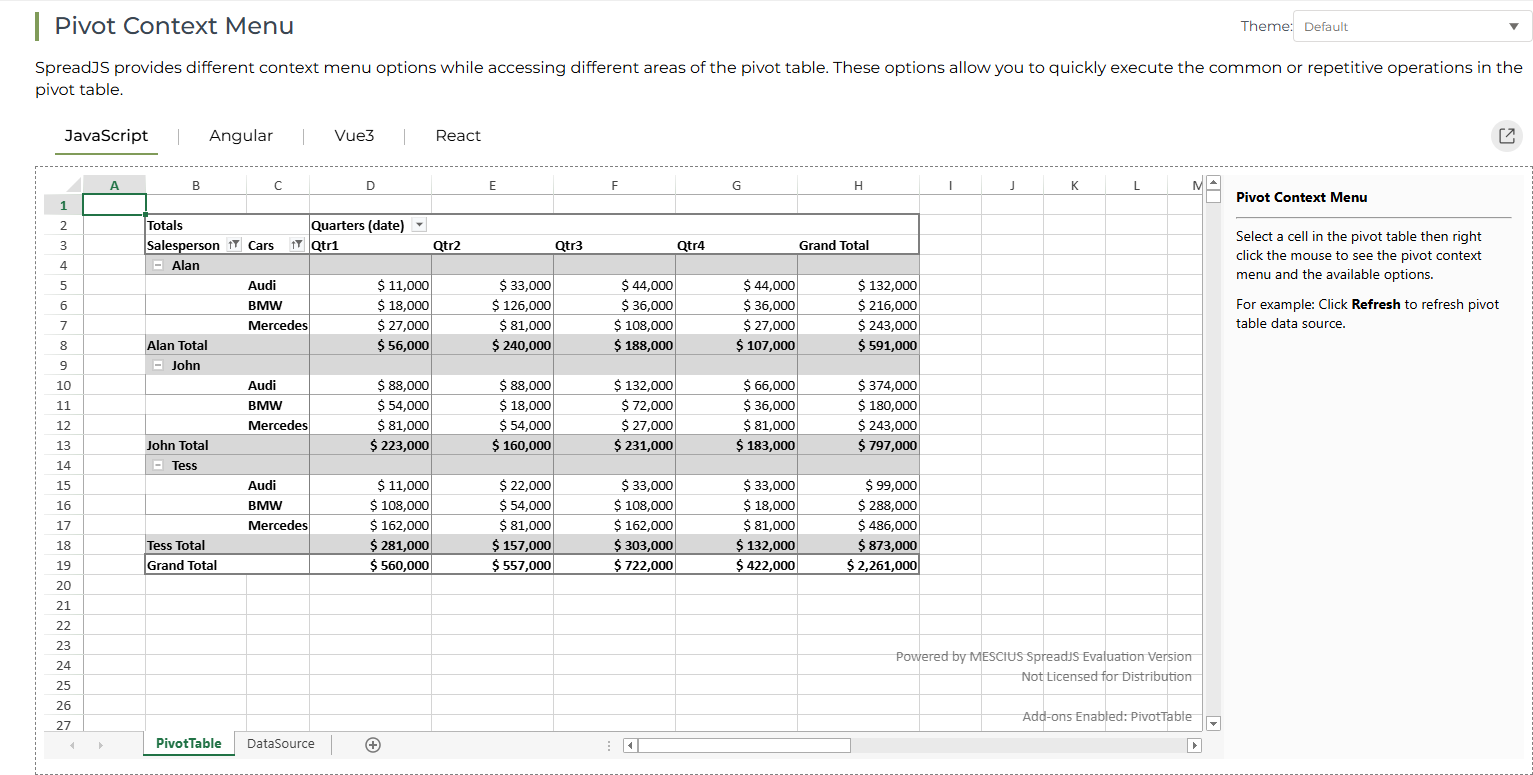Select empty cell A1
Viewport: 1533px width, 775px height.
pyautogui.click(x=114, y=205)
